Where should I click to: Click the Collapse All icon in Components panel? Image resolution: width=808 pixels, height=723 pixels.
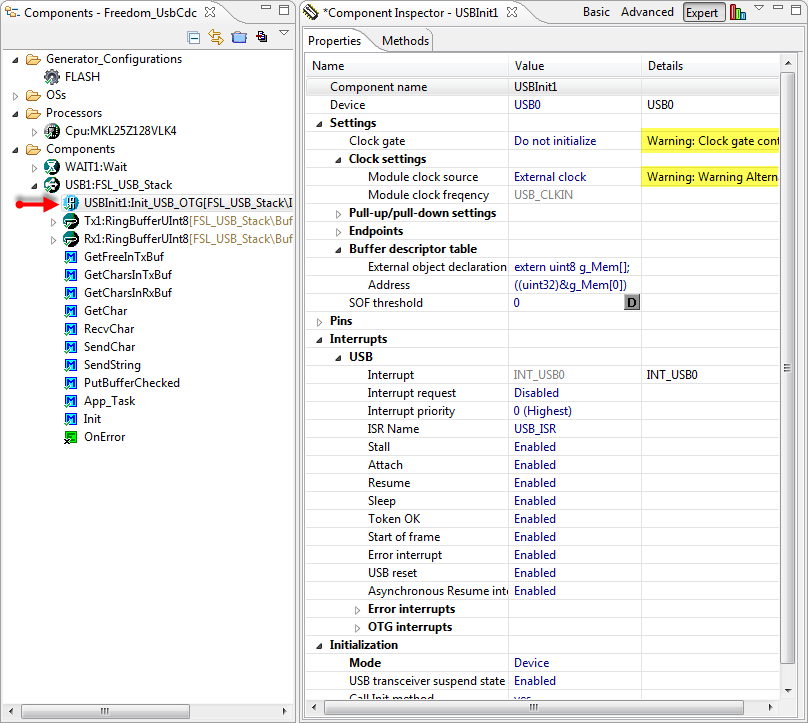(x=194, y=37)
